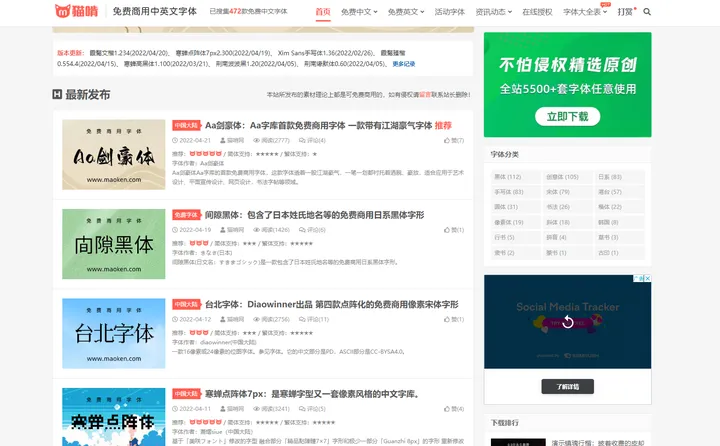Image resolution: width=720 pixels, height=446 pixels.
Task: Open the 字体大全表 dropdown
Action: (x=584, y=12)
